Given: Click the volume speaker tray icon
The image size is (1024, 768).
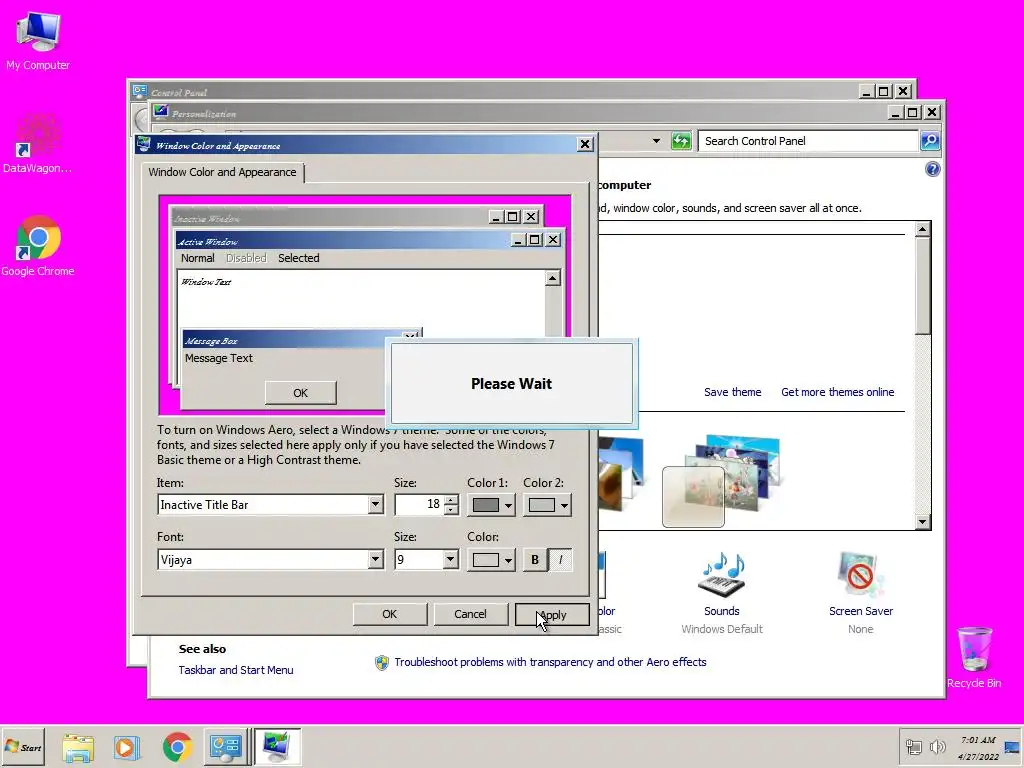Looking at the screenshot, I should (x=937, y=746).
